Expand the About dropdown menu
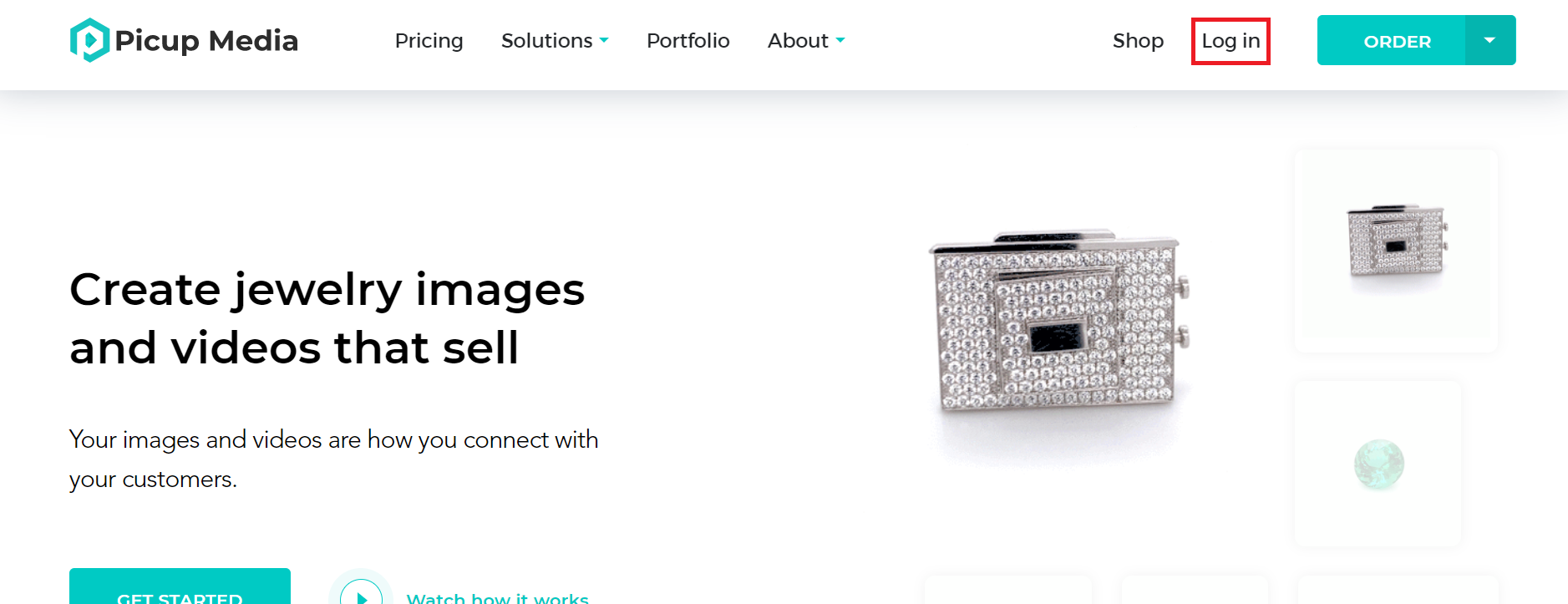The image size is (1568, 604). click(x=806, y=40)
